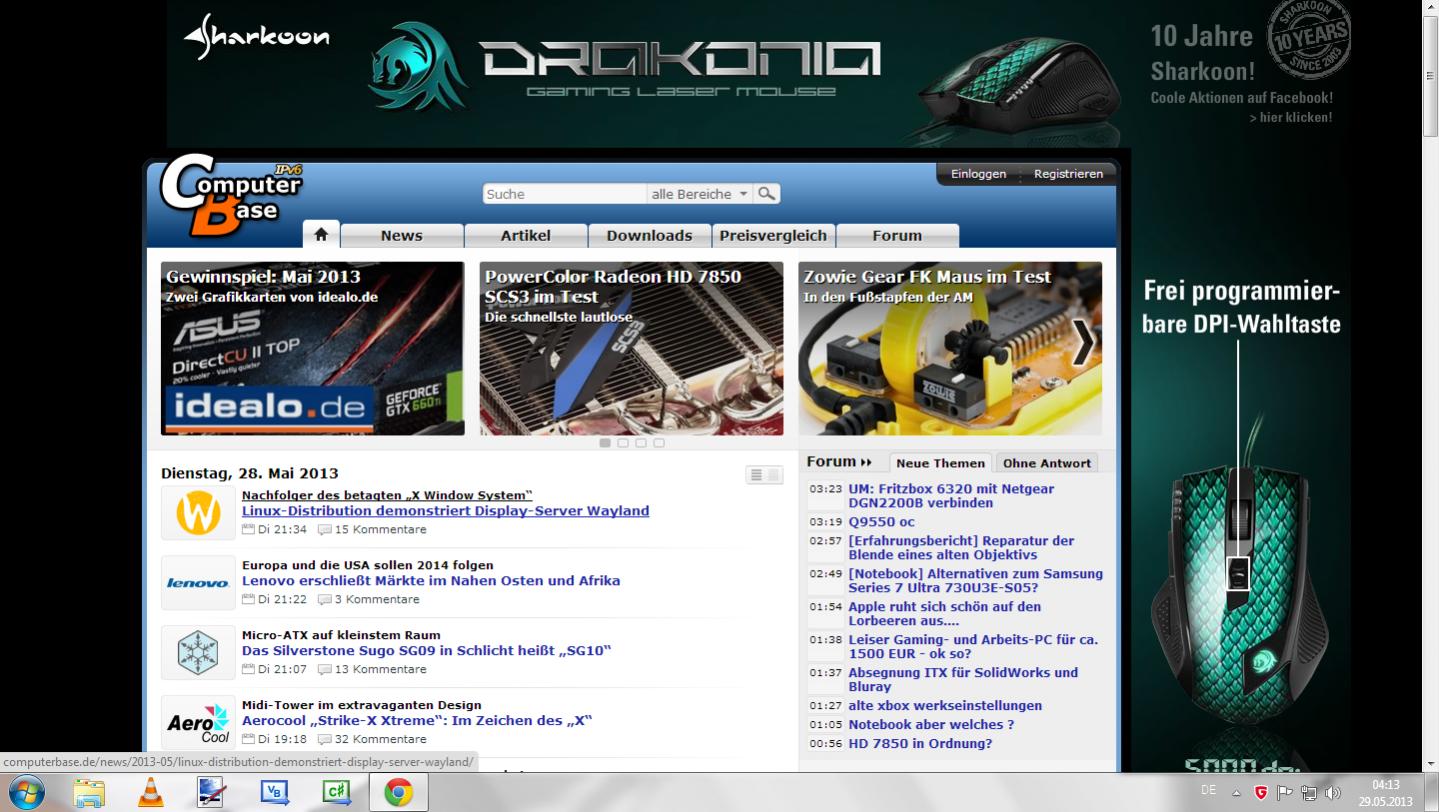The height and width of the screenshot is (812, 1439).
Task: Open Windows Explorer from the taskbar
Action: 89,793
